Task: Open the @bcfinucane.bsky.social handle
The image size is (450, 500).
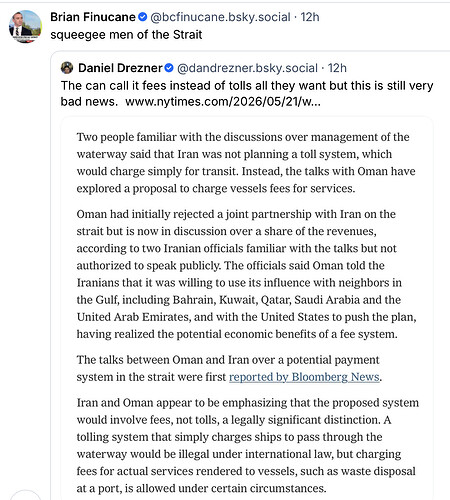Action: (x=220, y=17)
